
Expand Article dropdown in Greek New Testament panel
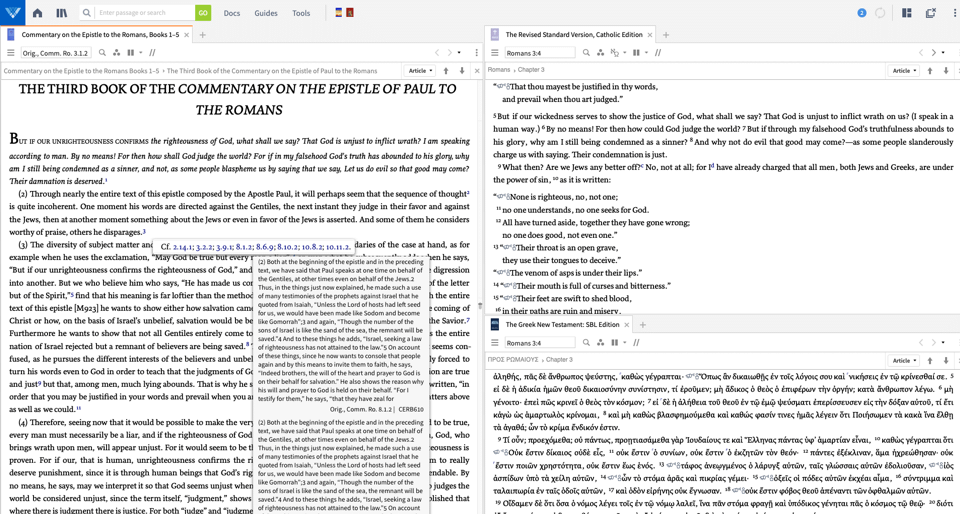[904, 360]
